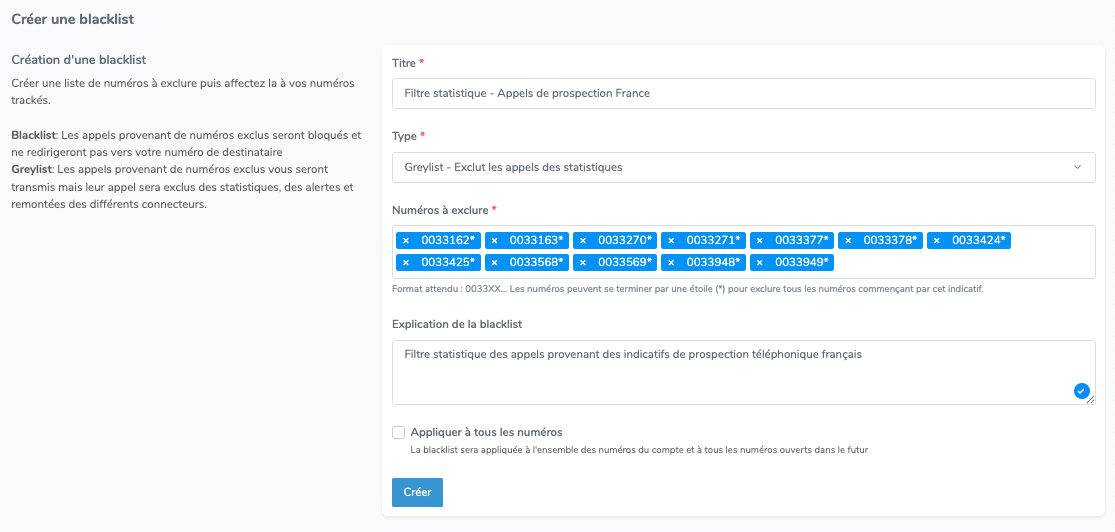This screenshot has height=532, width=1115.
Task: Remove the 0033378* tag
Action: [x=848, y=240]
